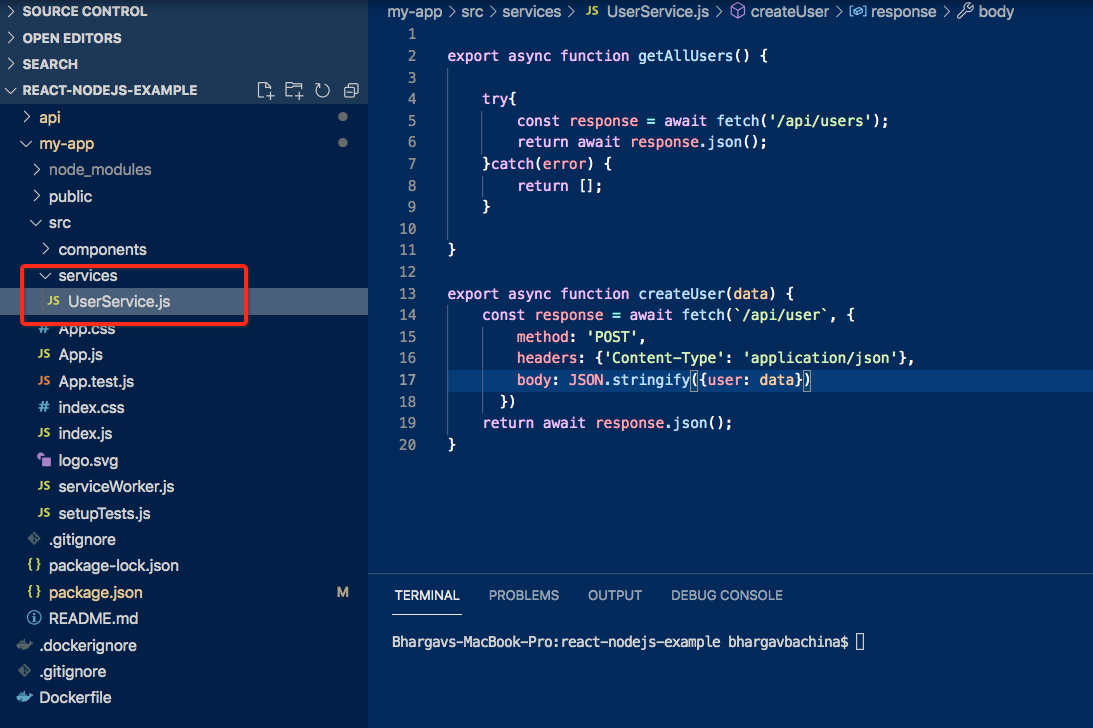Open the DEBUG CONSOLE tab
Screen dimensions: 1093x728
click(x=726, y=595)
